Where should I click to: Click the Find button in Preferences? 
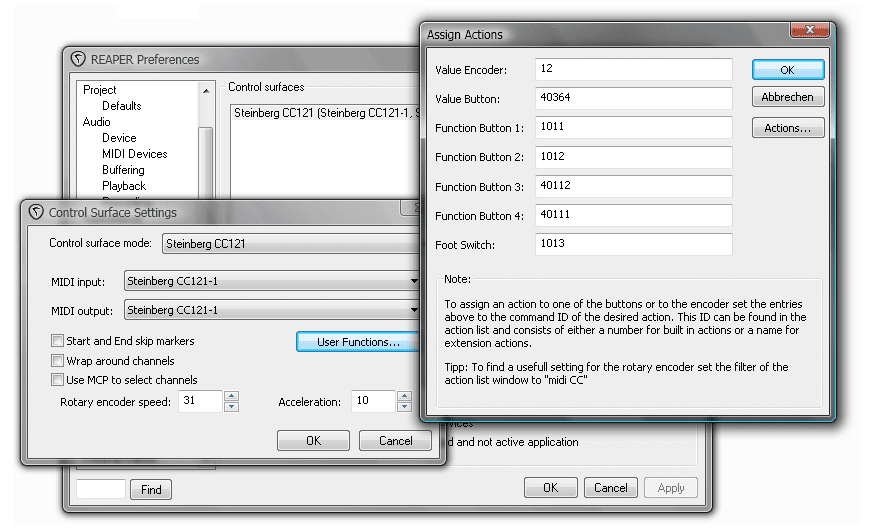click(151, 489)
